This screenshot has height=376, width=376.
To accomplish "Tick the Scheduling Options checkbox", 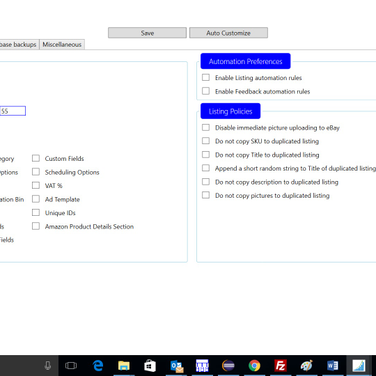I will [36, 172].
